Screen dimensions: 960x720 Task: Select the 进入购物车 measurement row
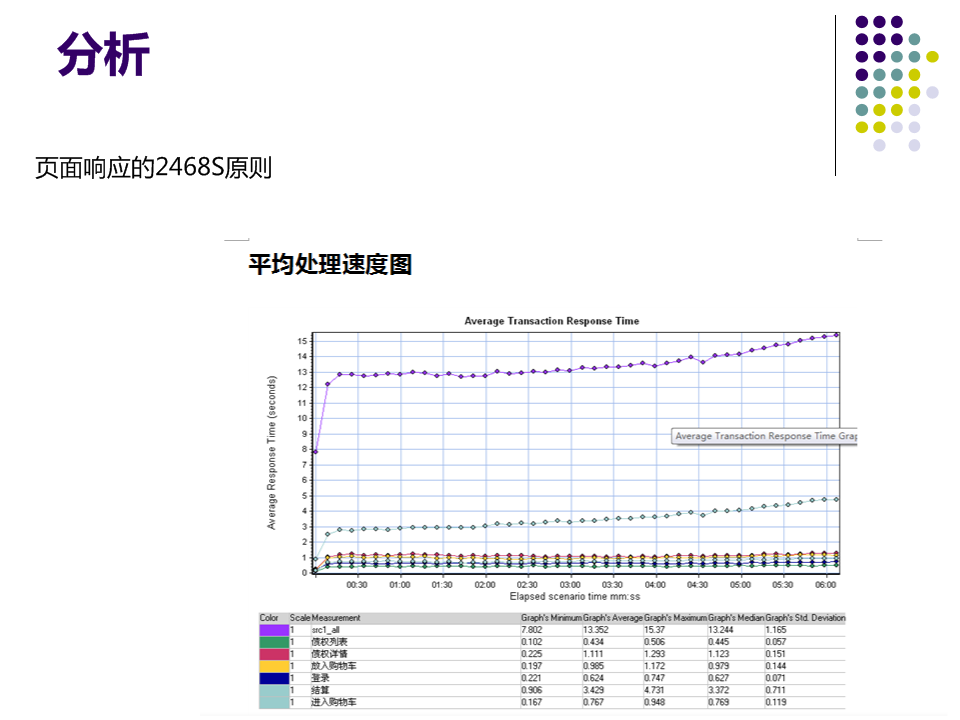[552, 702]
